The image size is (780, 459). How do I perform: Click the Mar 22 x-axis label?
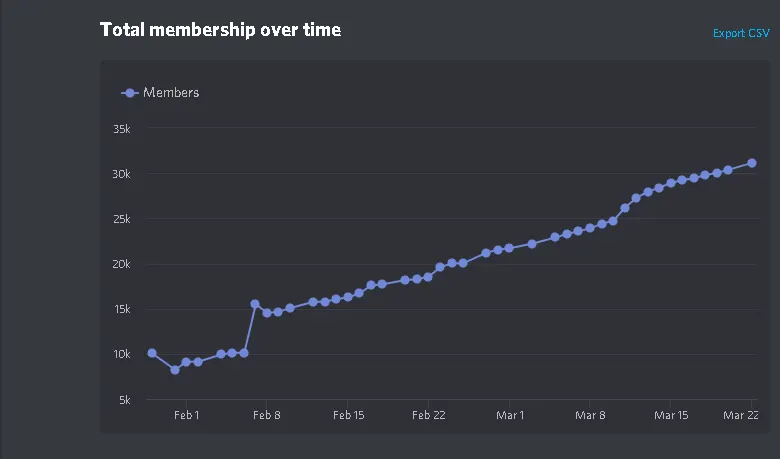tap(741, 415)
